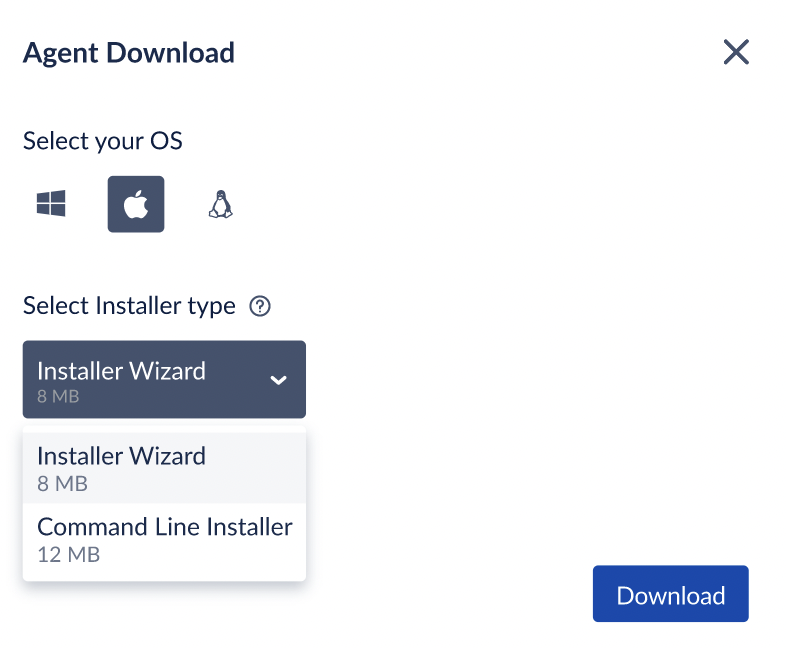The image size is (786, 648).
Task: Choose Command Line Installer from the list
Action: (x=164, y=540)
